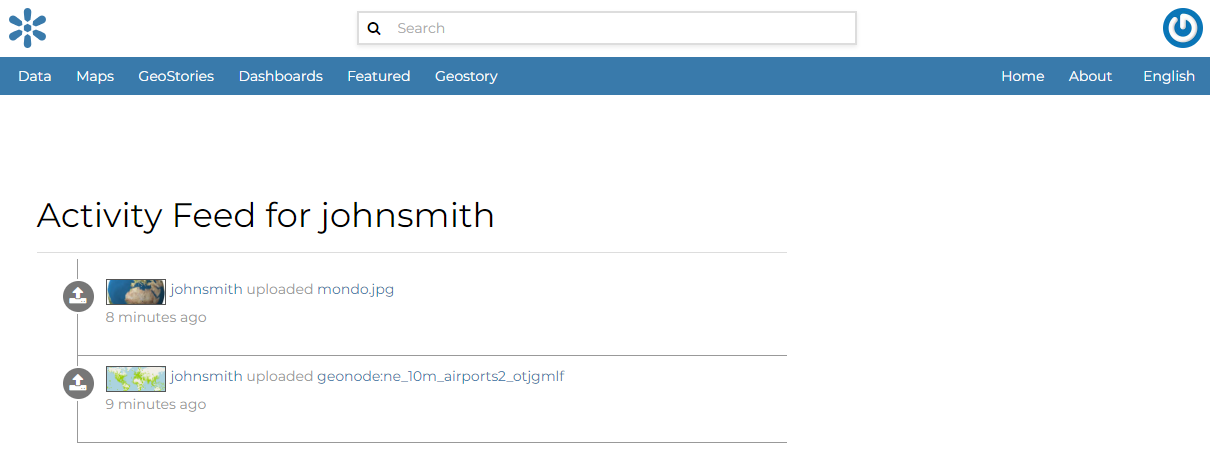This screenshot has height=461, width=1210.
Task: Navigate to the Home page
Action: tap(1022, 76)
